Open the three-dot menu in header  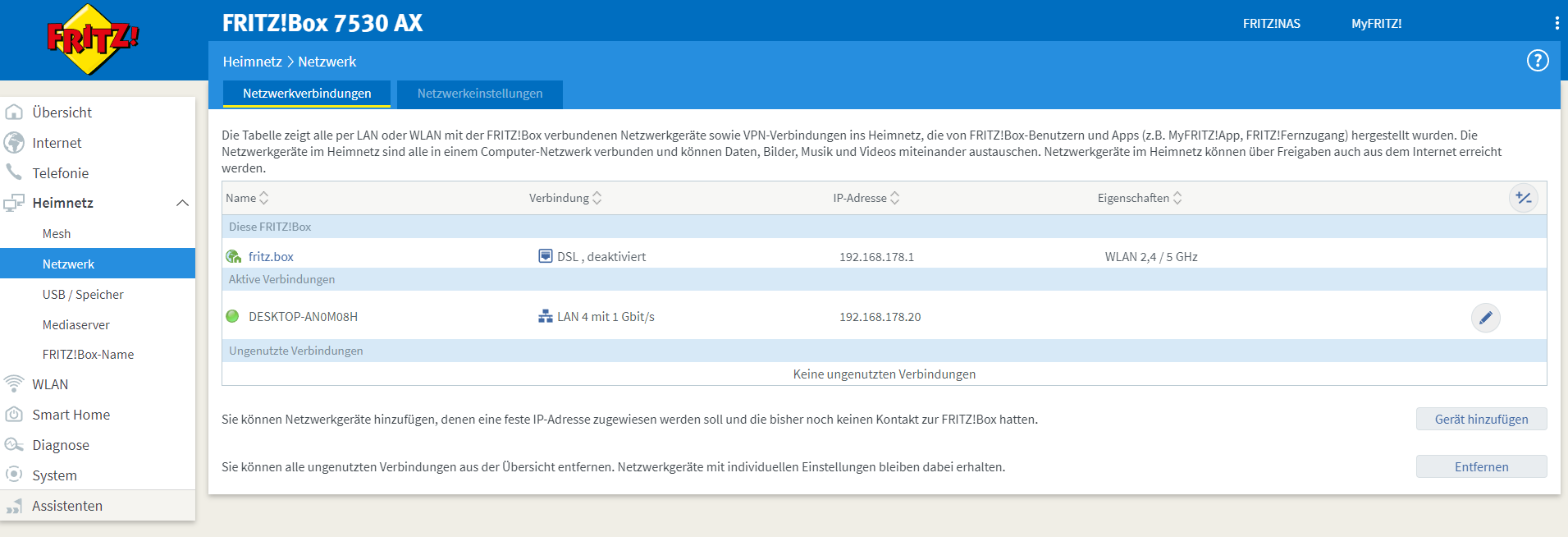coord(1557,23)
